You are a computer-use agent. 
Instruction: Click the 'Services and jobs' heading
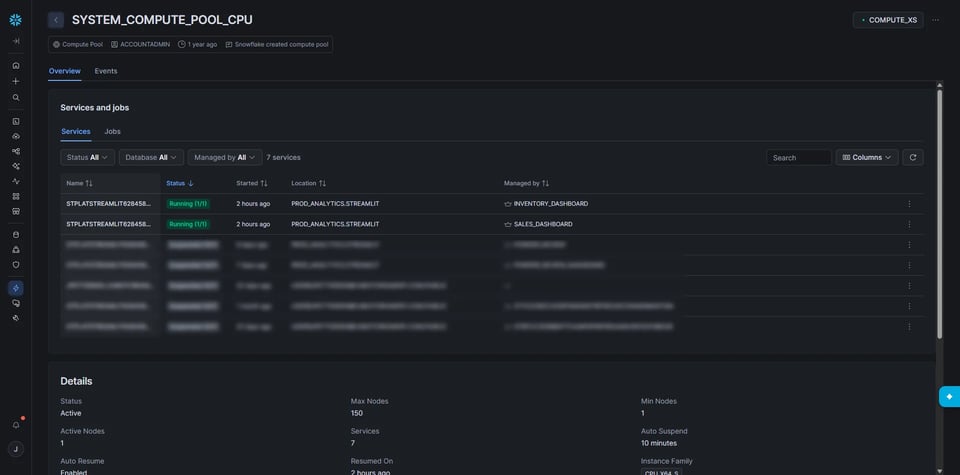pyautogui.click(x=94, y=108)
